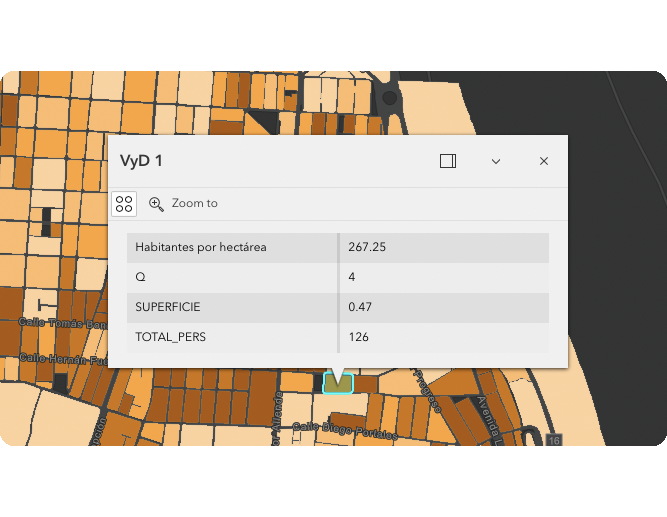Click the roundabout at top of map

click(x=389, y=98)
